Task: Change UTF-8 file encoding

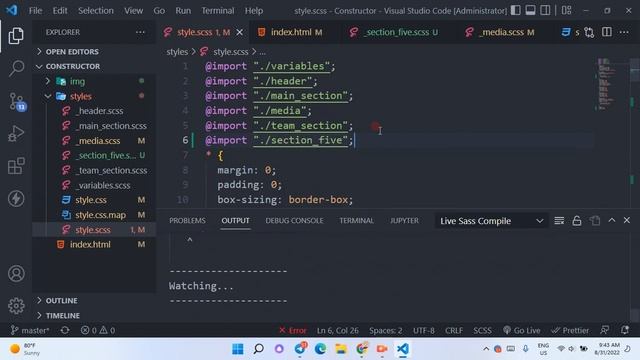Action: point(424,330)
